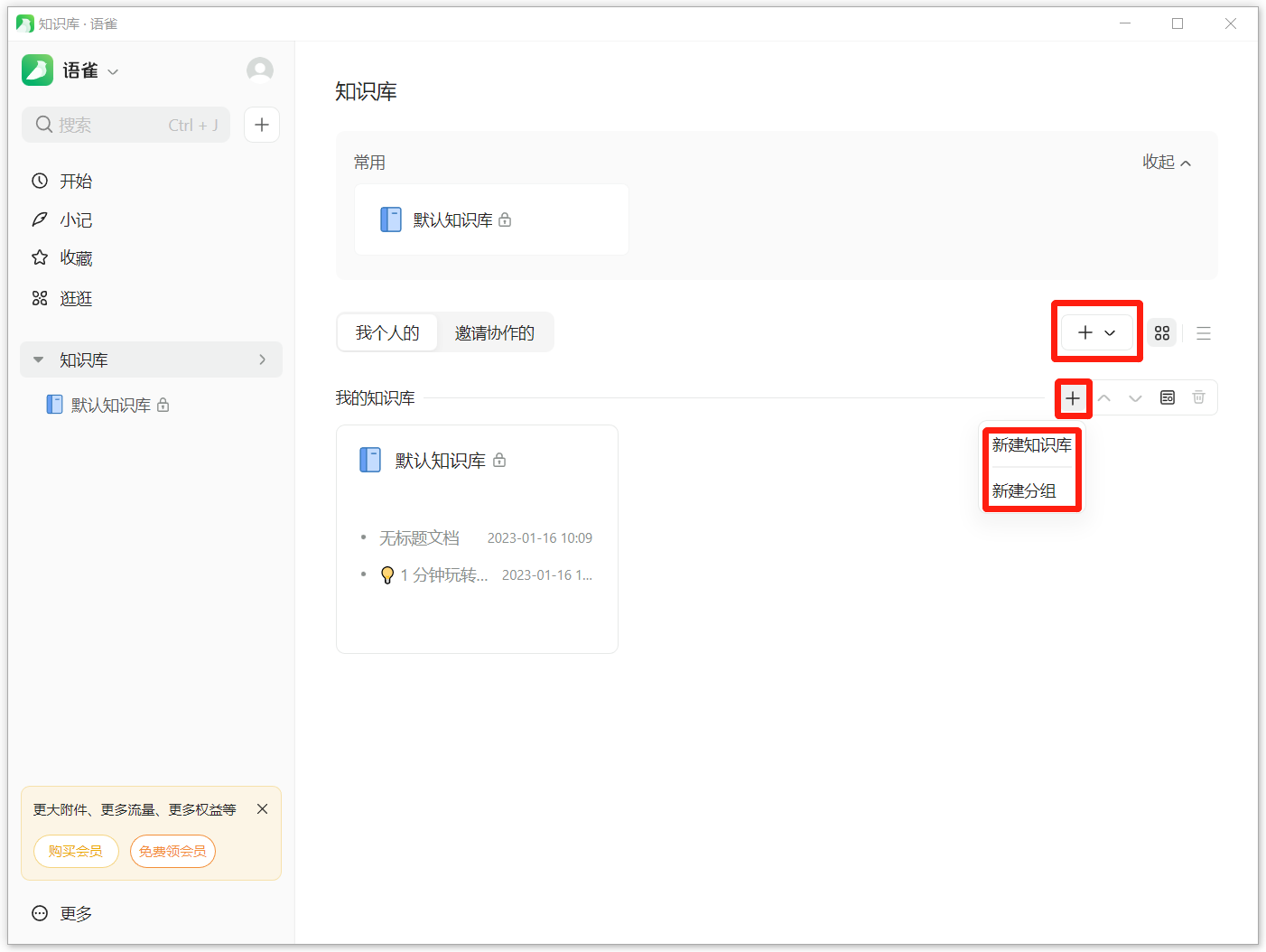This screenshot has height=952, width=1266.
Task: Click the ellipsis icon next to 更多
Action: click(40, 913)
